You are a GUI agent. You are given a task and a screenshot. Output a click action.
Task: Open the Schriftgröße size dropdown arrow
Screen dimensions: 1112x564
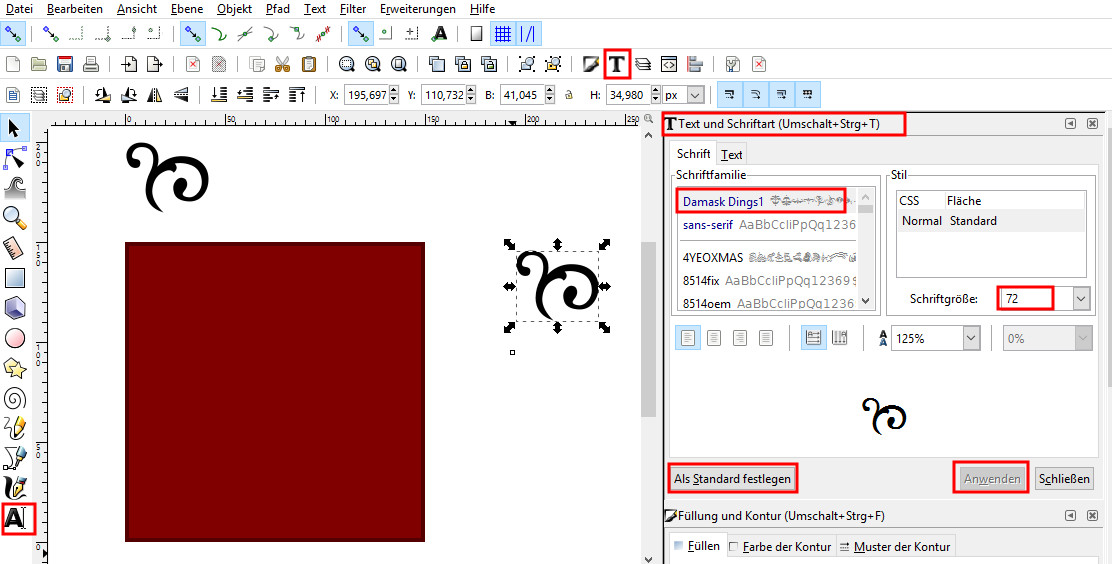pyautogui.click(x=1081, y=299)
